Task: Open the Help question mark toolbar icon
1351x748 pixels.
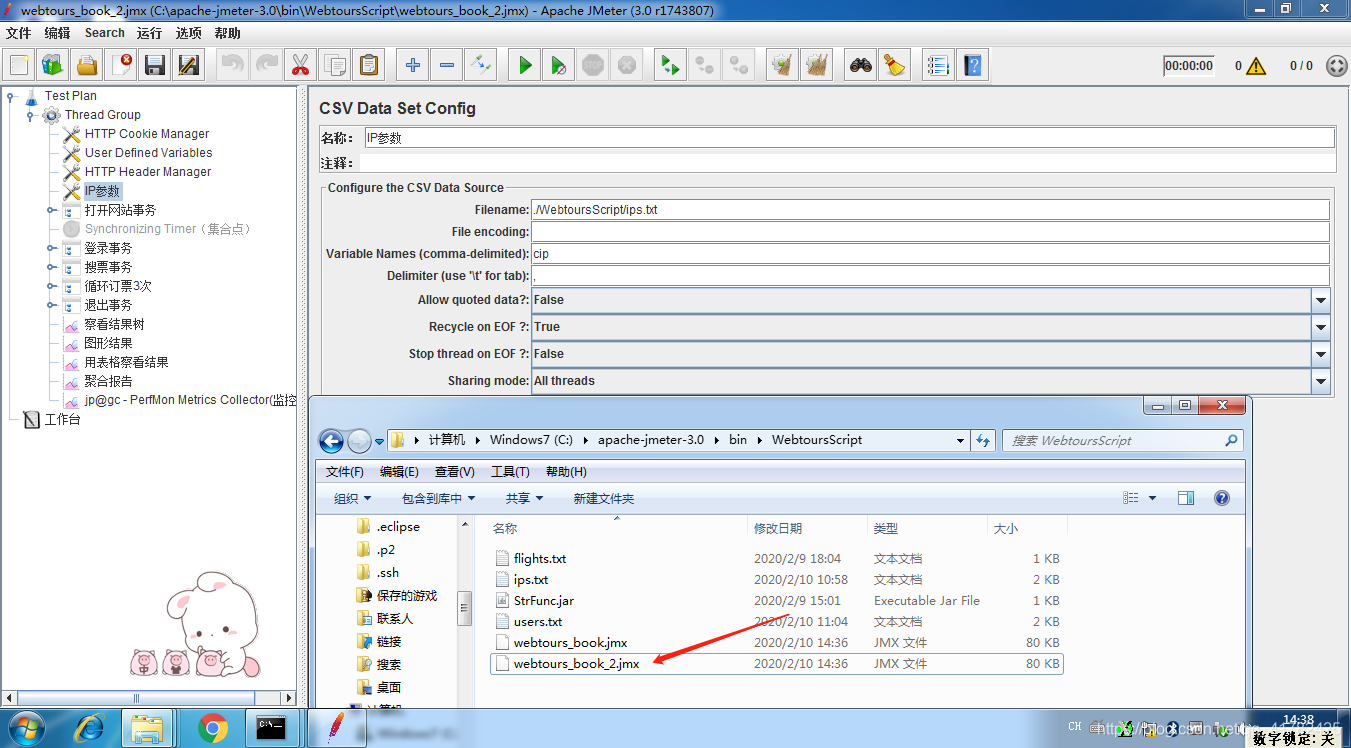Action: (972, 66)
